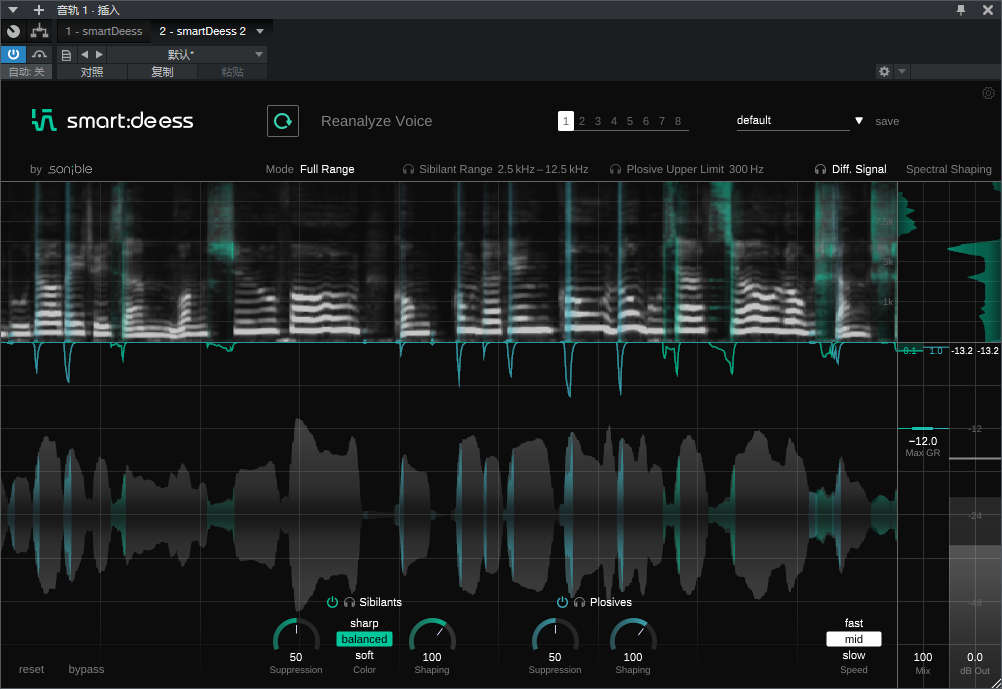Click the dB Out value 0.0
The width and height of the screenshot is (1002, 689).
tap(975, 657)
